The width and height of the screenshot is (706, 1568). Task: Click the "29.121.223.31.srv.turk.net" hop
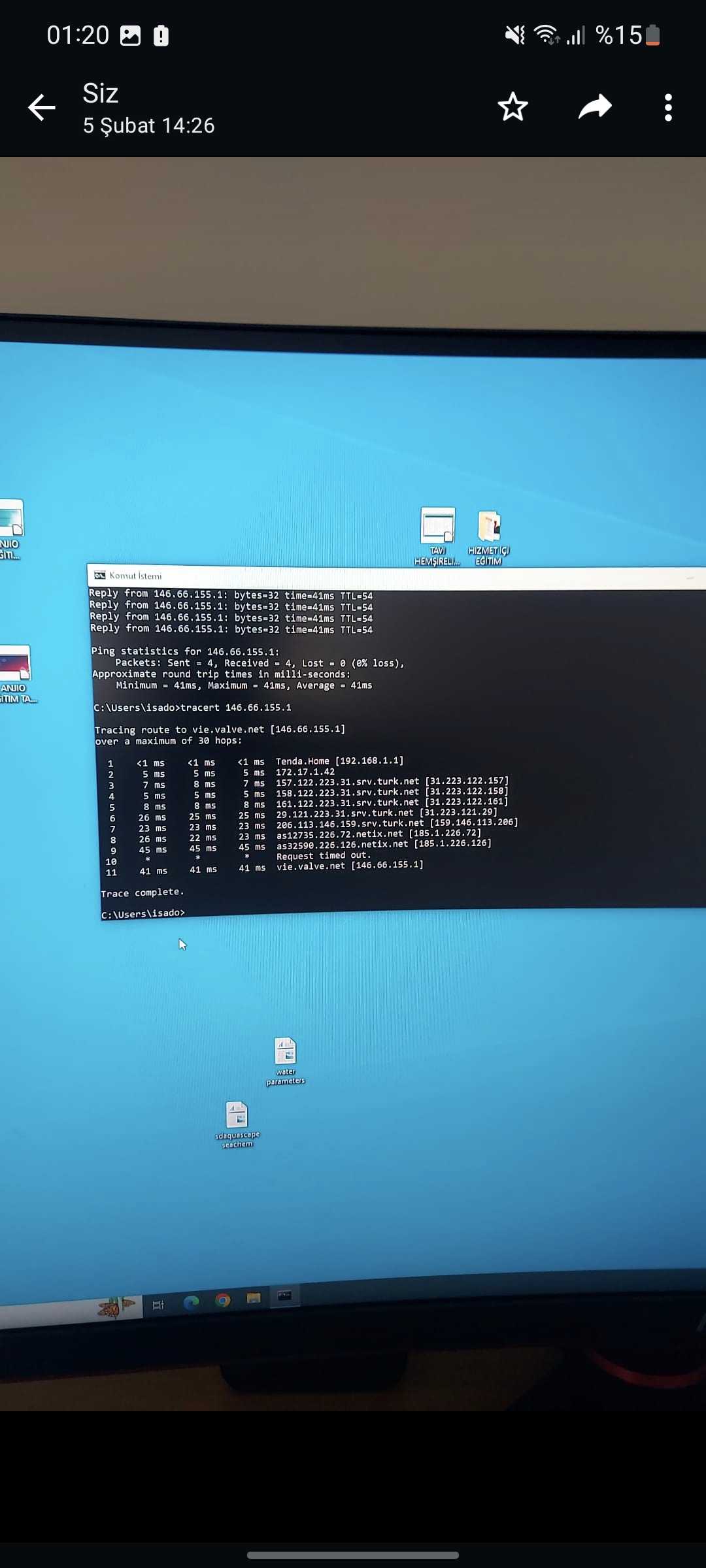[x=386, y=813]
